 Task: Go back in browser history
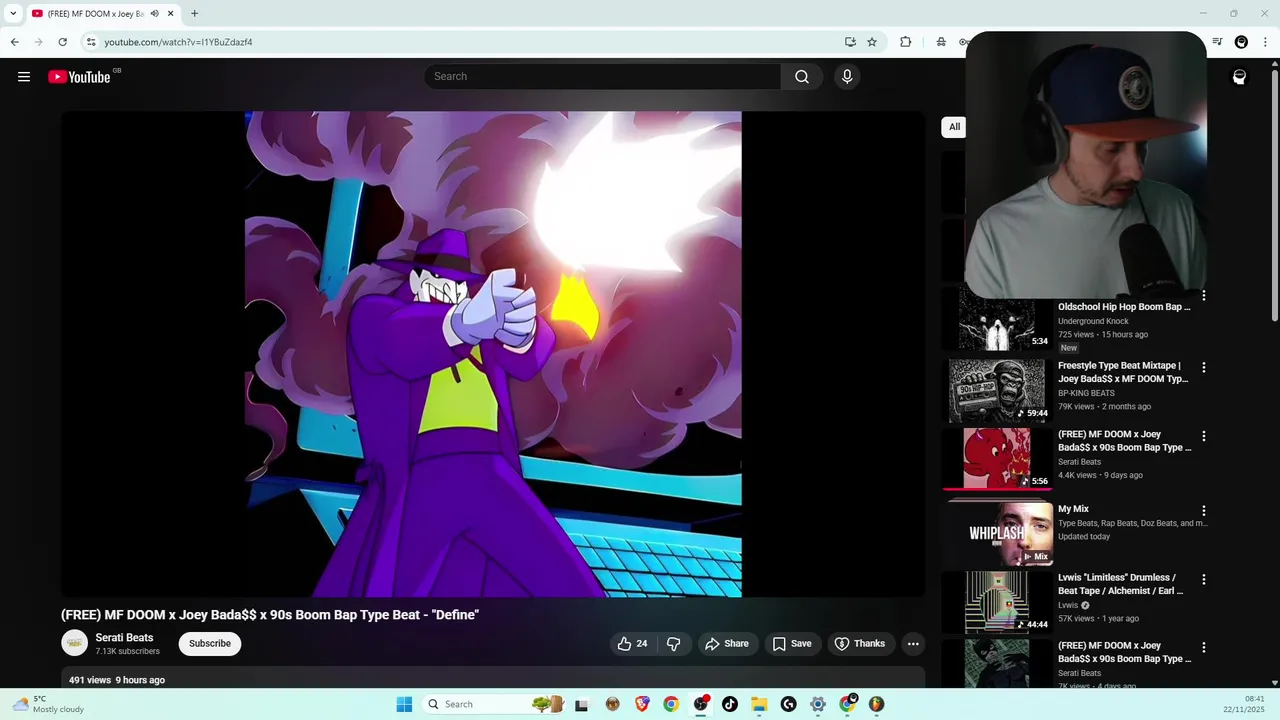tap(14, 42)
